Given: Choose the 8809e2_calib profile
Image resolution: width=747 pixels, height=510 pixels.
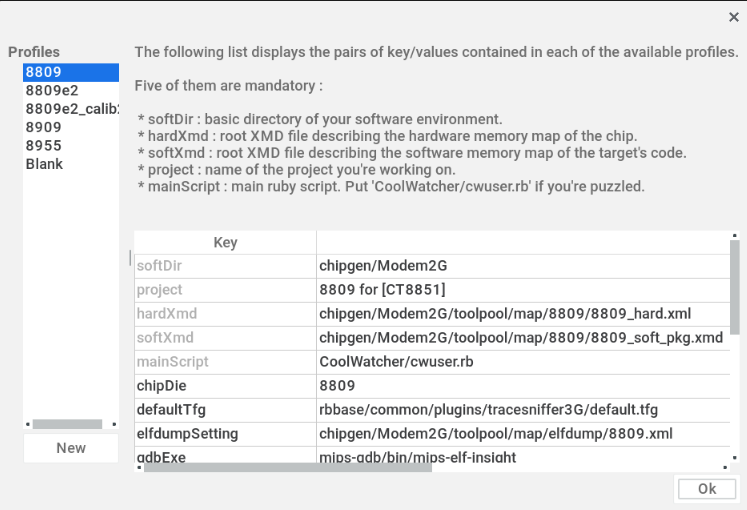Looking at the screenshot, I should (x=70, y=109).
